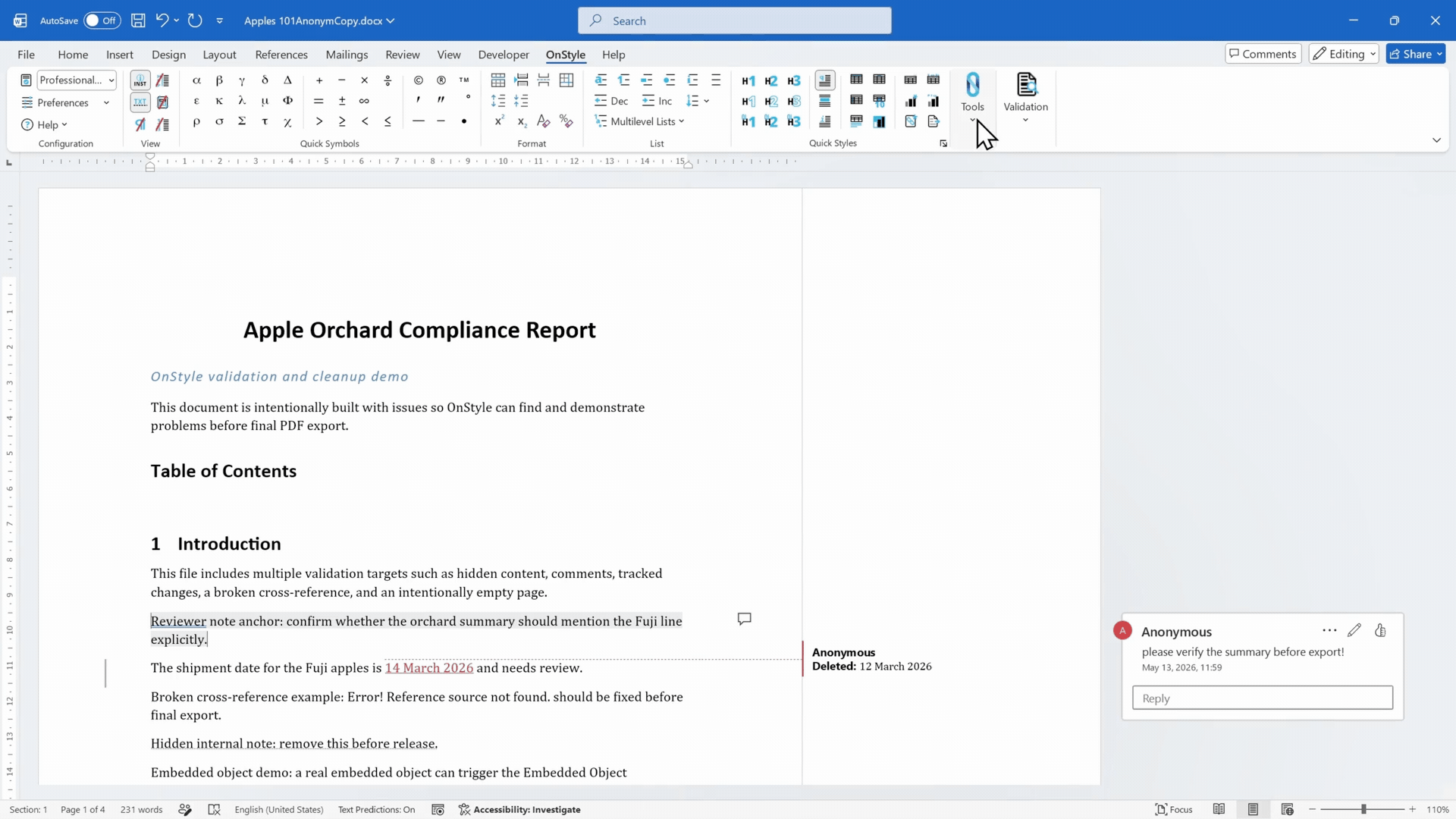Open the Professional configuration dropdown
Viewport: 1456px width, 819px height.
77,80
